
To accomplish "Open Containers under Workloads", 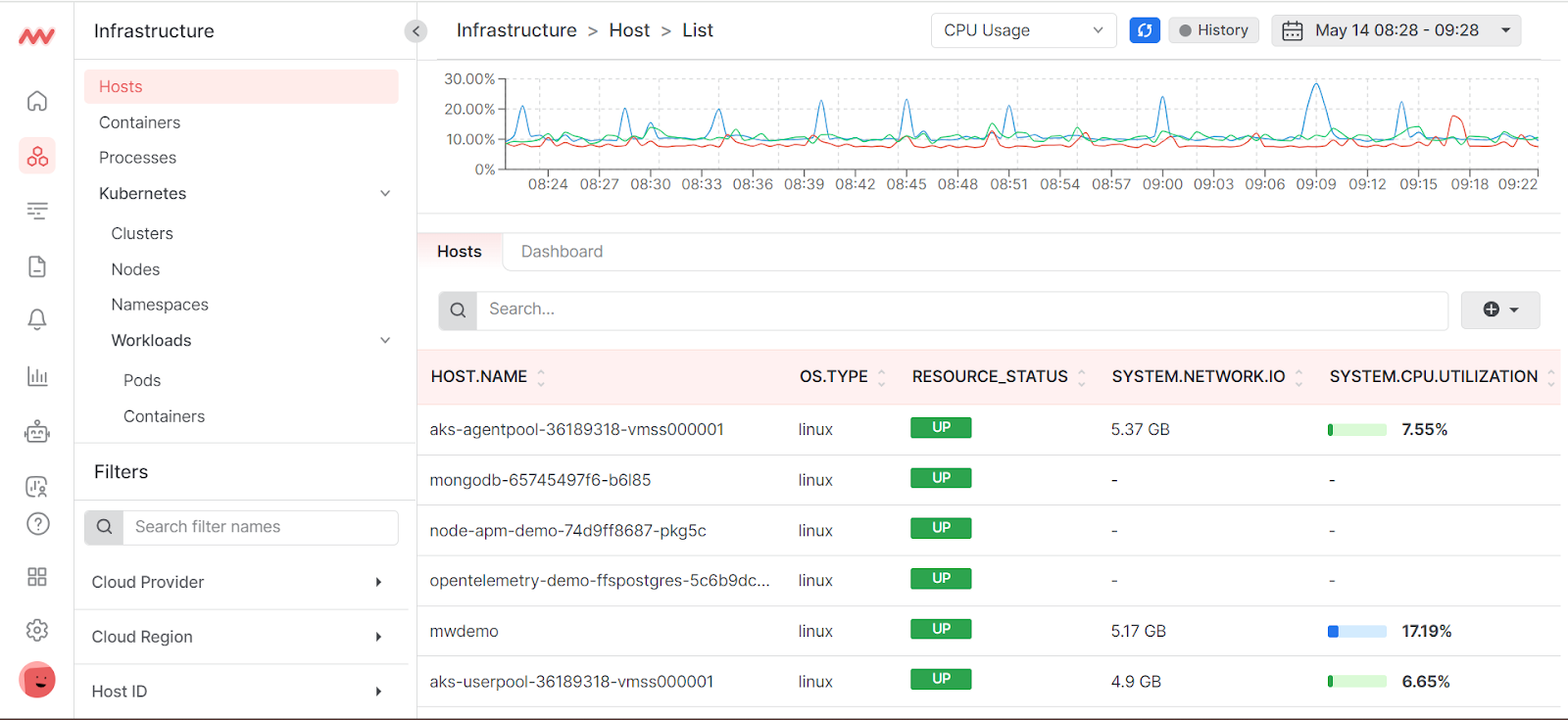I will [164, 416].
